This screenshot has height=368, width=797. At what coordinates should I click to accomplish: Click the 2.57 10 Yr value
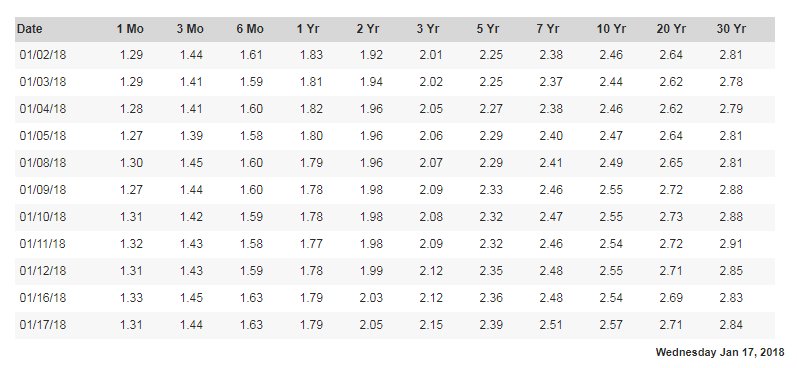(611, 325)
